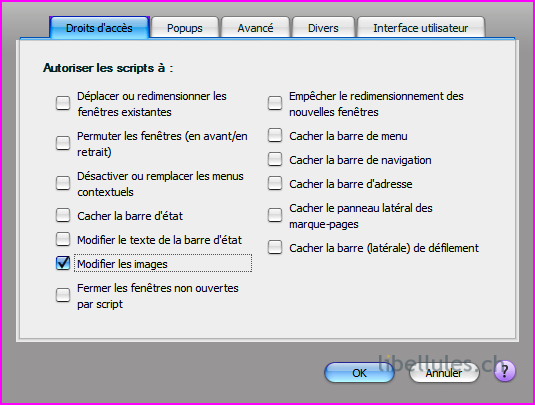Tick 'Cacher la barre de navigation' box

[x=275, y=159]
